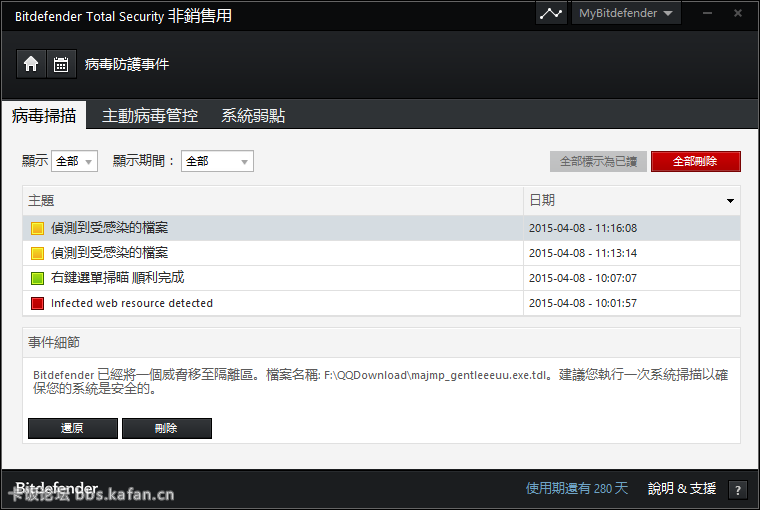The width and height of the screenshot is (760, 510).
Task: Click yellow status icon of 11:13:14 event
Action: pyautogui.click(x=37, y=253)
